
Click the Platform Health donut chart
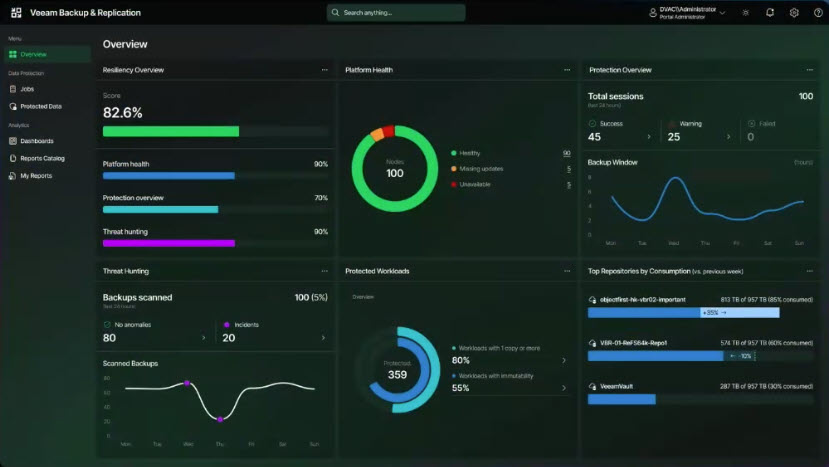tap(395, 168)
